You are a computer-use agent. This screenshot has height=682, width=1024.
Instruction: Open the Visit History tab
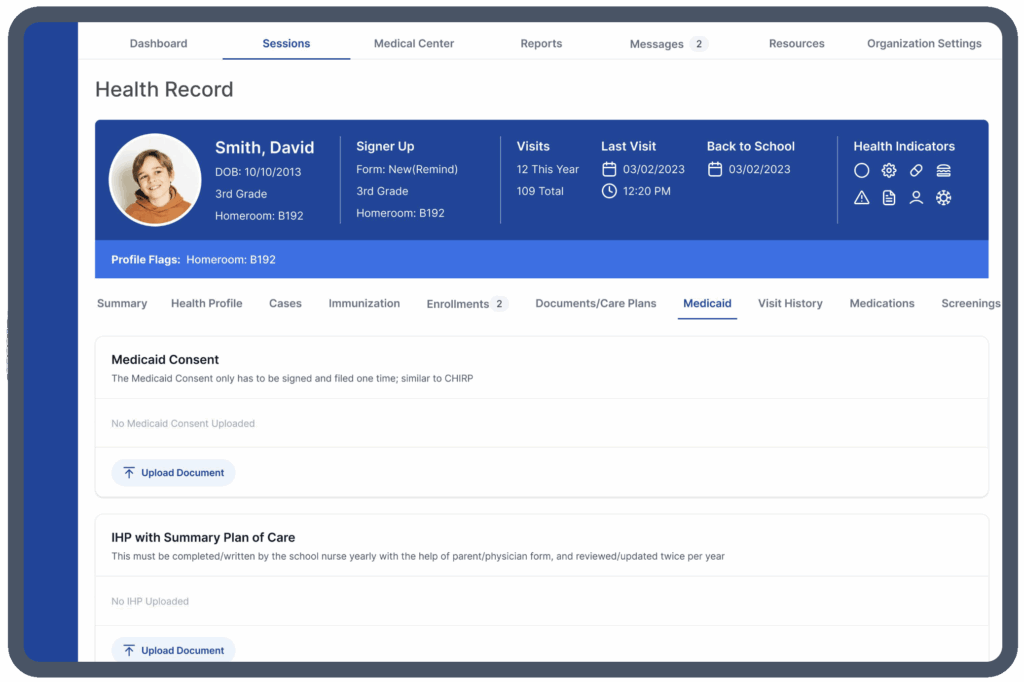(790, 303)
